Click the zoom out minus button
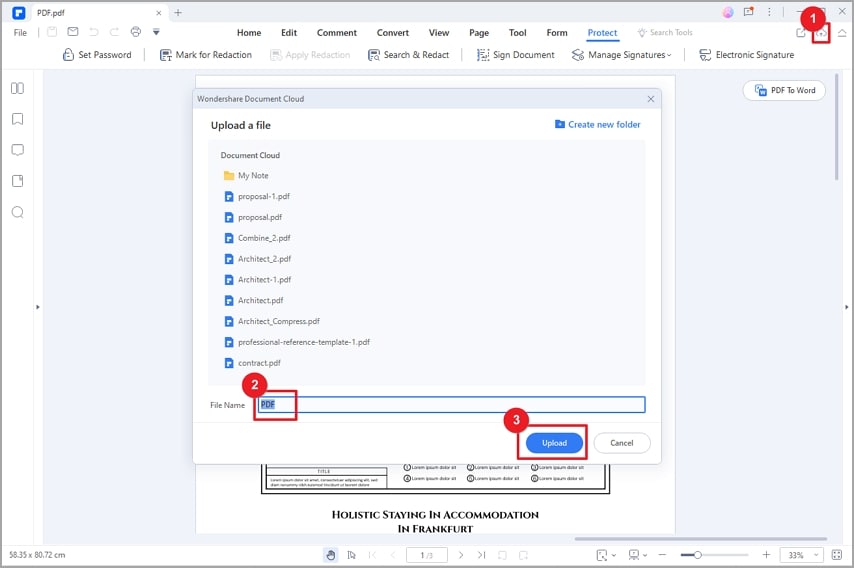 coord(662,555)
